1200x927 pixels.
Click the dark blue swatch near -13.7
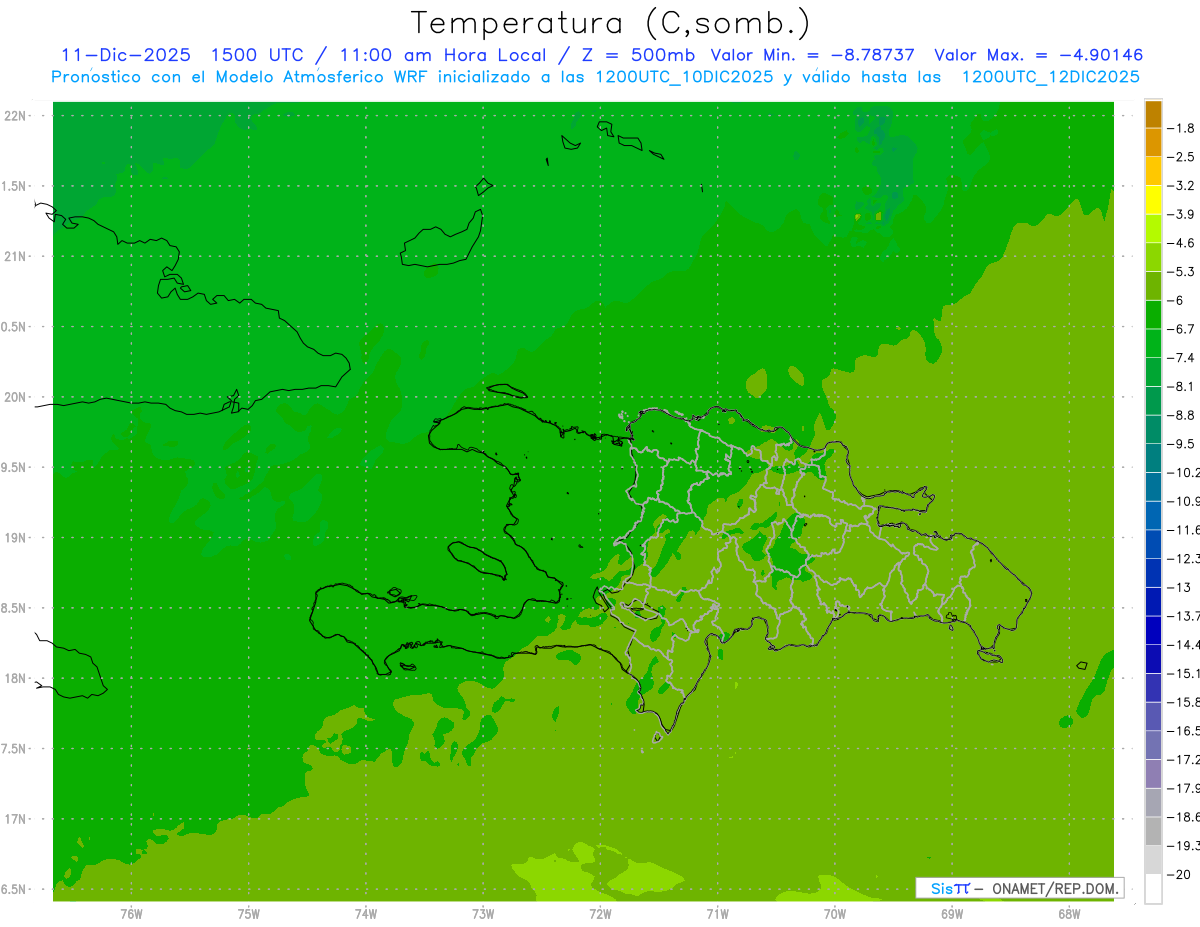tap(1153, 601)
